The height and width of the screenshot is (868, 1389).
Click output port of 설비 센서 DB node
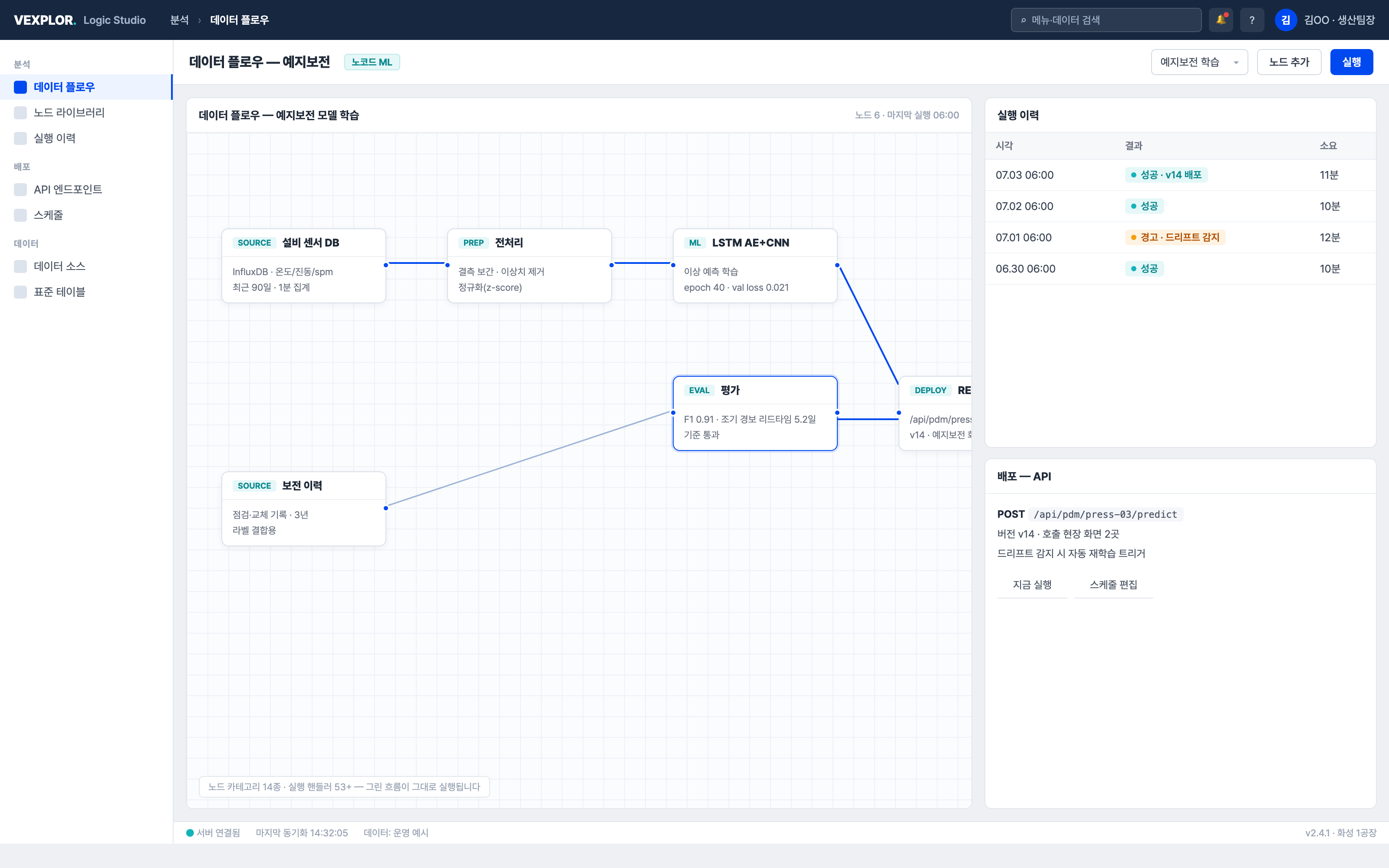[x=386, y=265]
